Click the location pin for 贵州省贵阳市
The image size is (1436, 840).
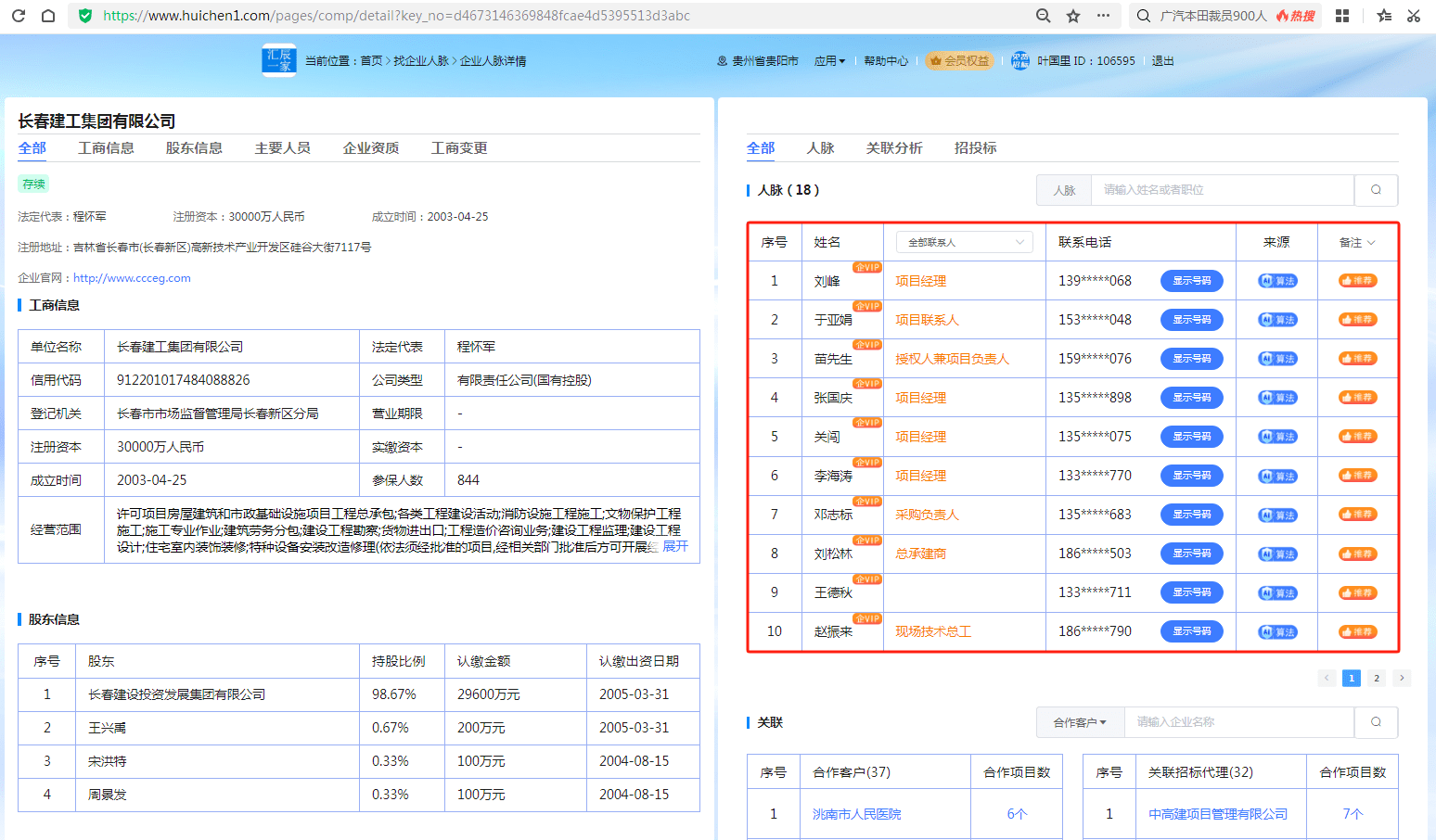(x=723, y=61)
